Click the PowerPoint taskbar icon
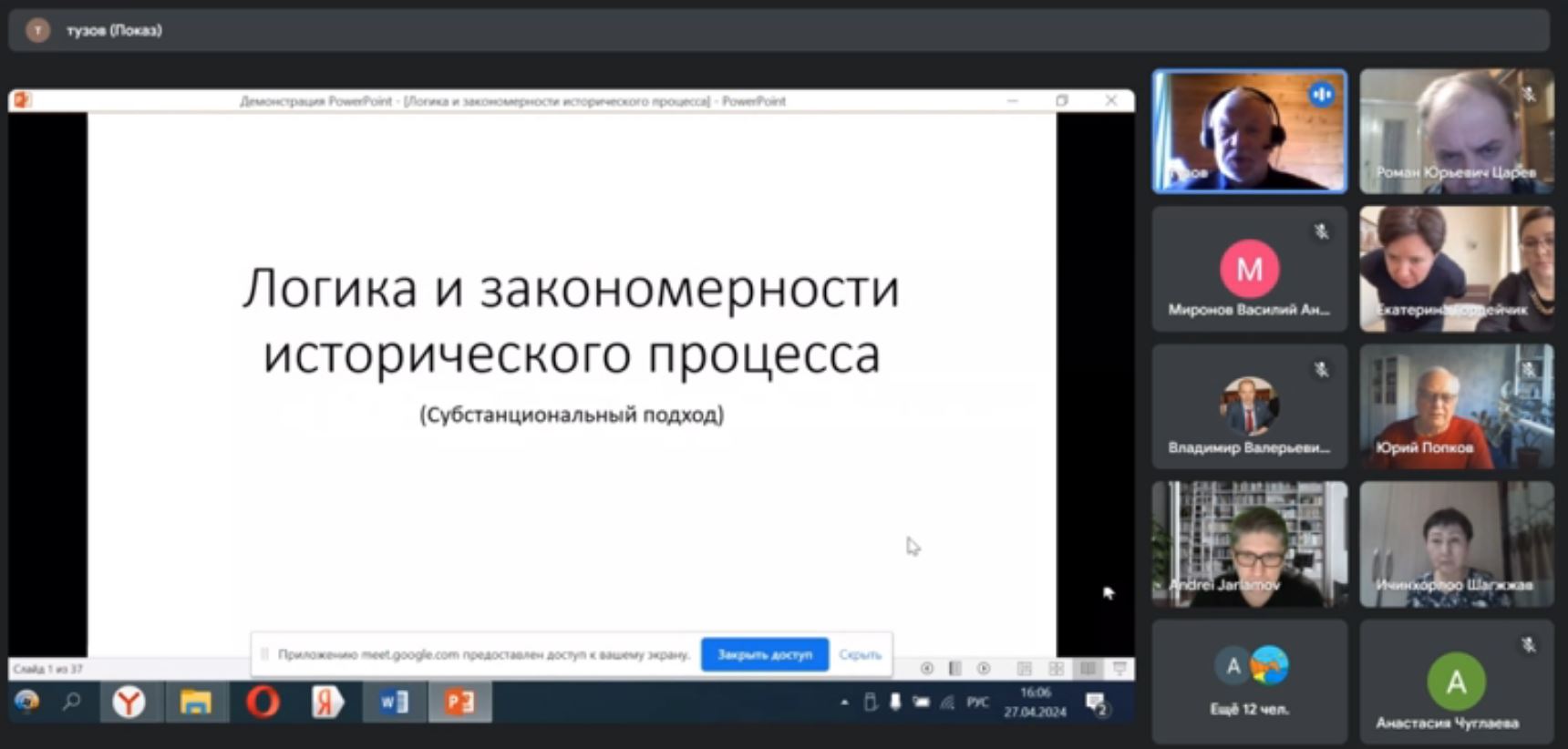This screenshot has height=749, width=1568. (460, 702)
